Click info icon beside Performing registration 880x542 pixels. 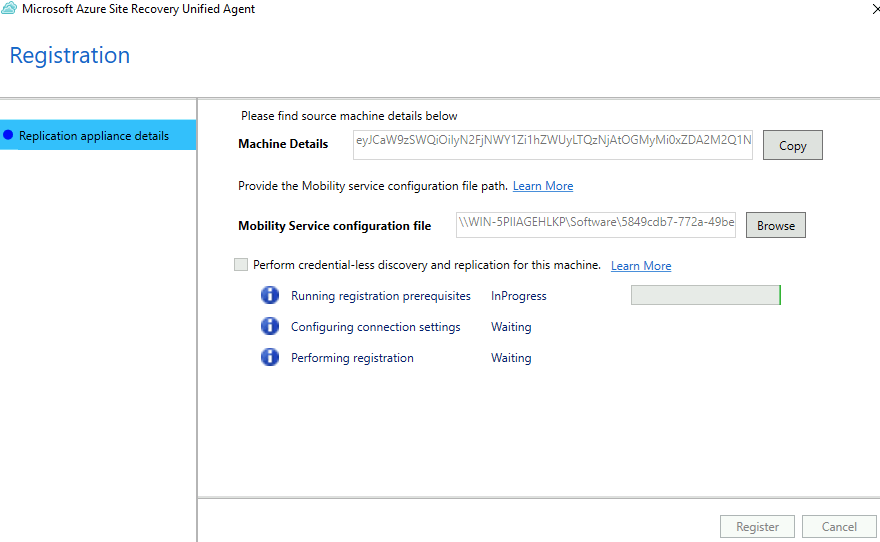click(x=270, y=357)
